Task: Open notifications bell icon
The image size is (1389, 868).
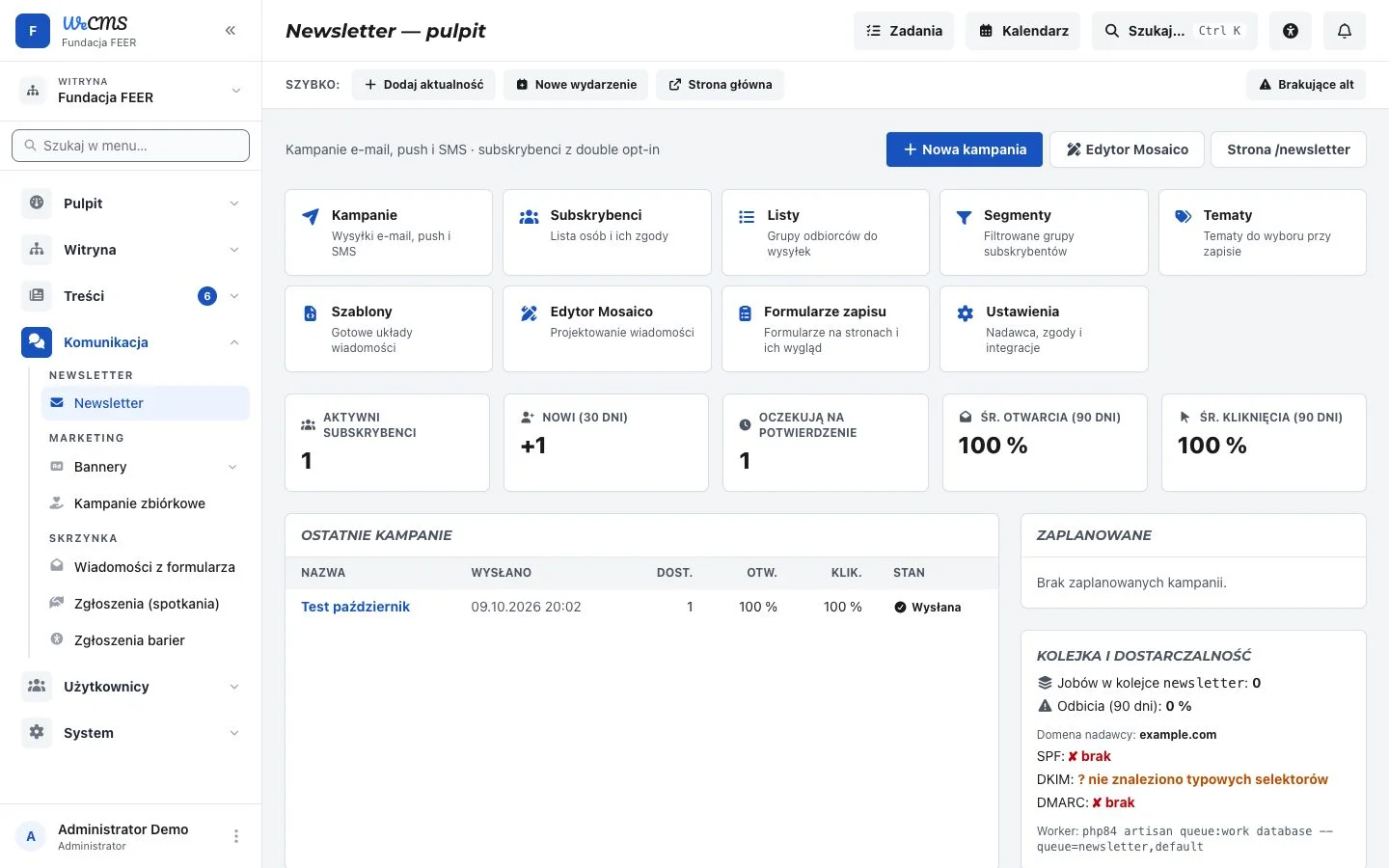Action: pos(1345,31)
